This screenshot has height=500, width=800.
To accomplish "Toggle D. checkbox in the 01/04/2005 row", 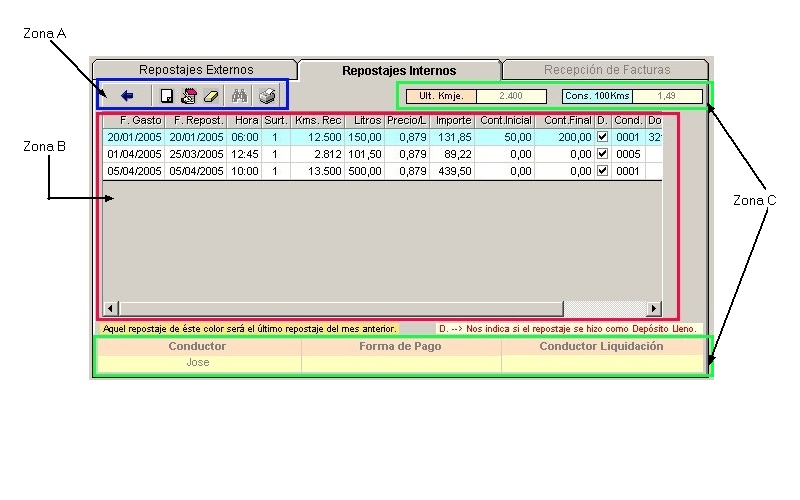I will tap(603, 154).
